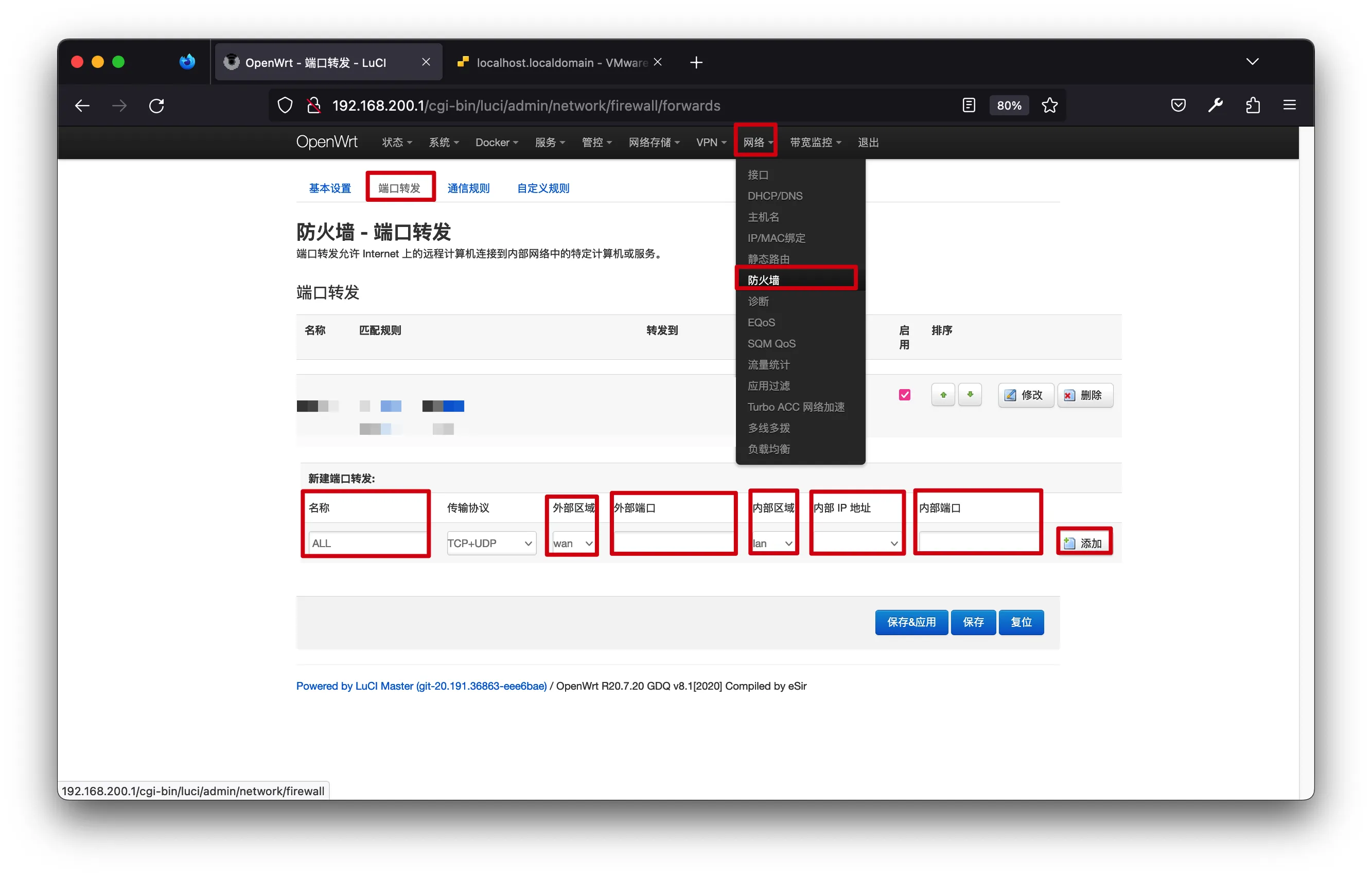This screenshot has height=876, width=1372.
Task: Toggle the 启用 checkbox for the rule
Action: click(904, 395)
